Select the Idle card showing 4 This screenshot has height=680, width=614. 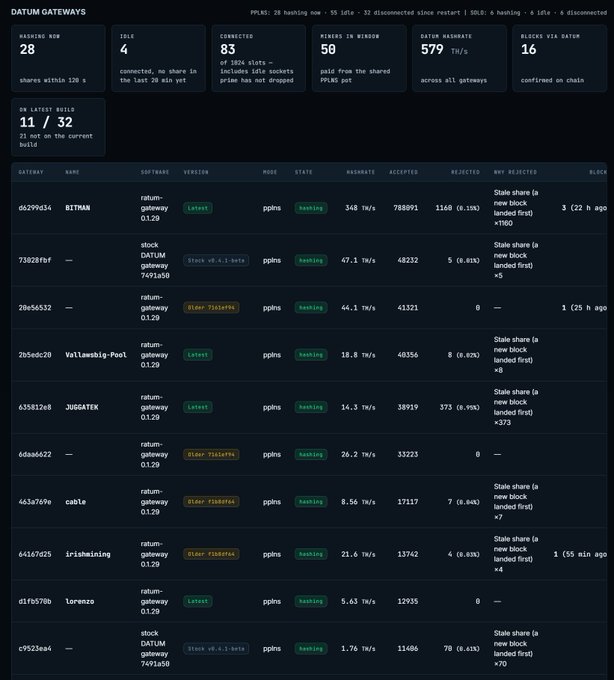tap(158, 58)
